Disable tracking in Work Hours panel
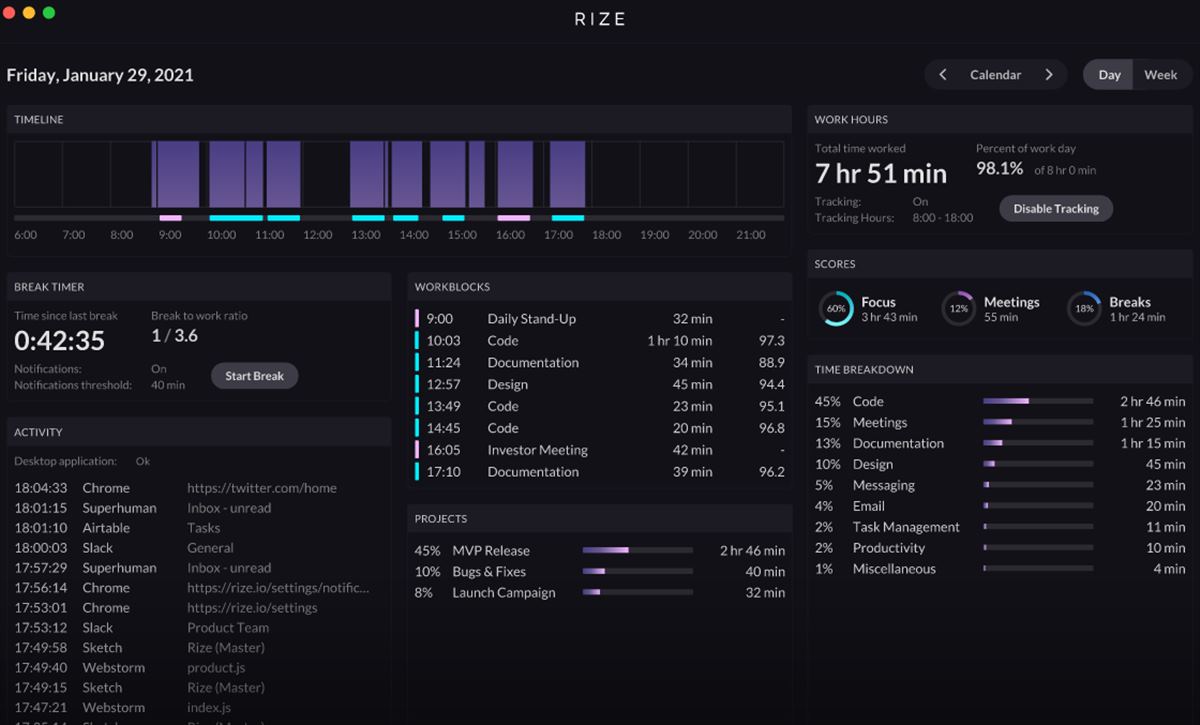The image size is (1200, 725). (x=1056, y=209)
